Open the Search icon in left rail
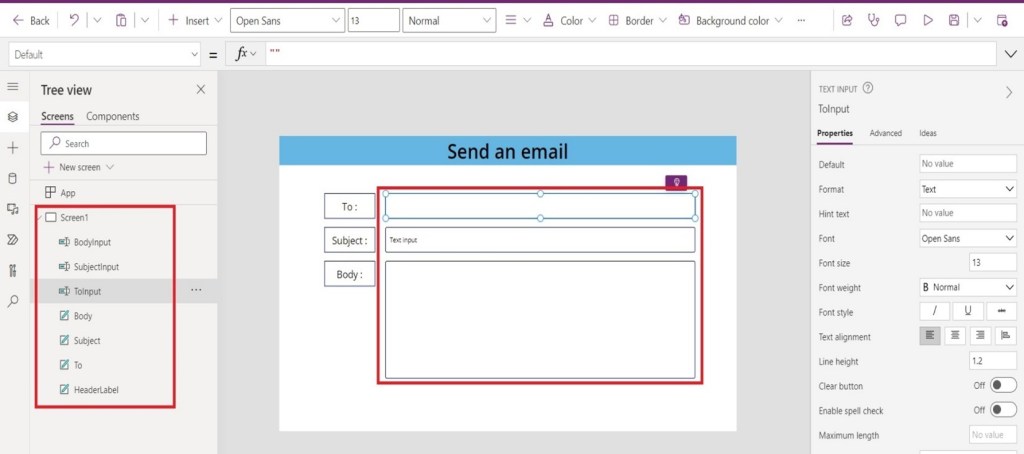 (x=13, y=300)
